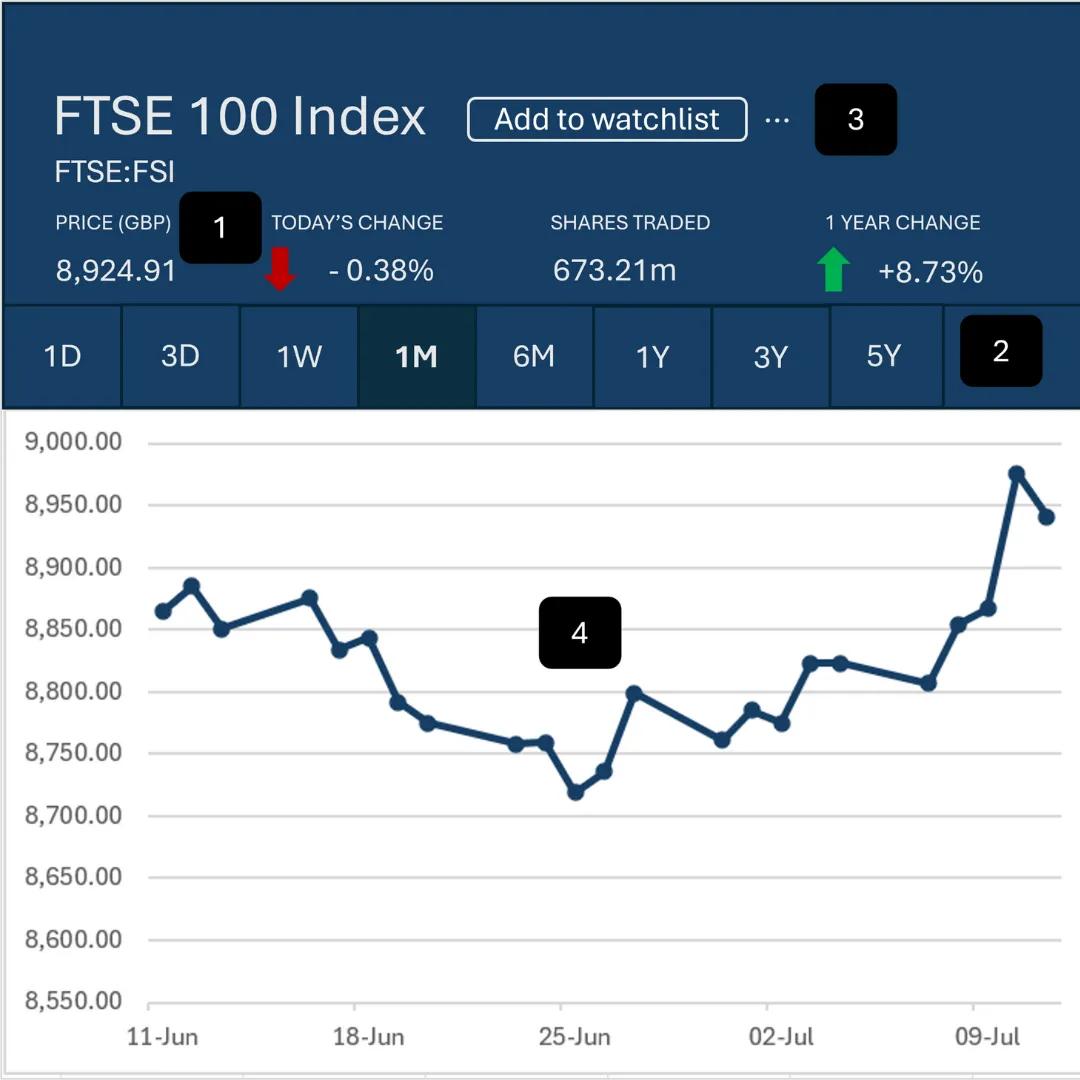Click the FTSE 100 Index title

pyautogui.click(x=240, y=116)
